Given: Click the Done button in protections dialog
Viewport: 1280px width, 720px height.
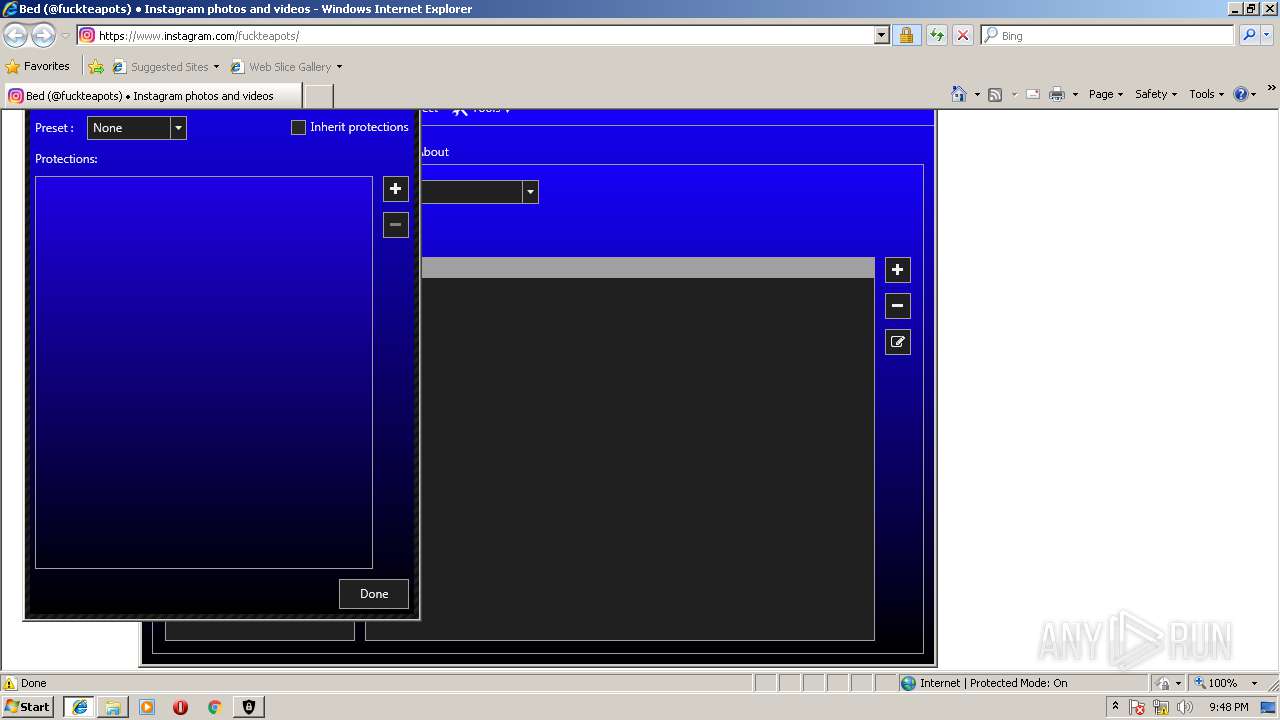Looking at the screenshot, I should (374, 594).
